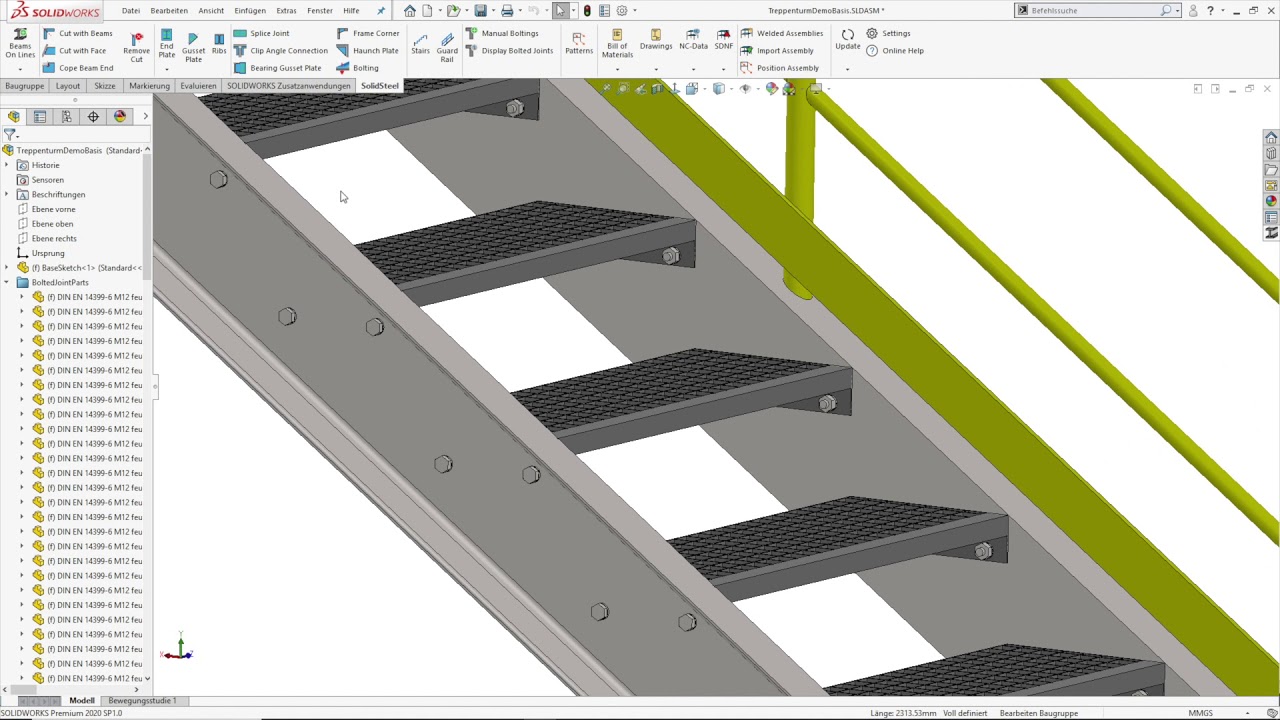The width and height of the screenshot is (1280, 720).
Task: Open the Bewegungsstudie 1 tab
Action: pyautogui.click(x=142, y=701)
